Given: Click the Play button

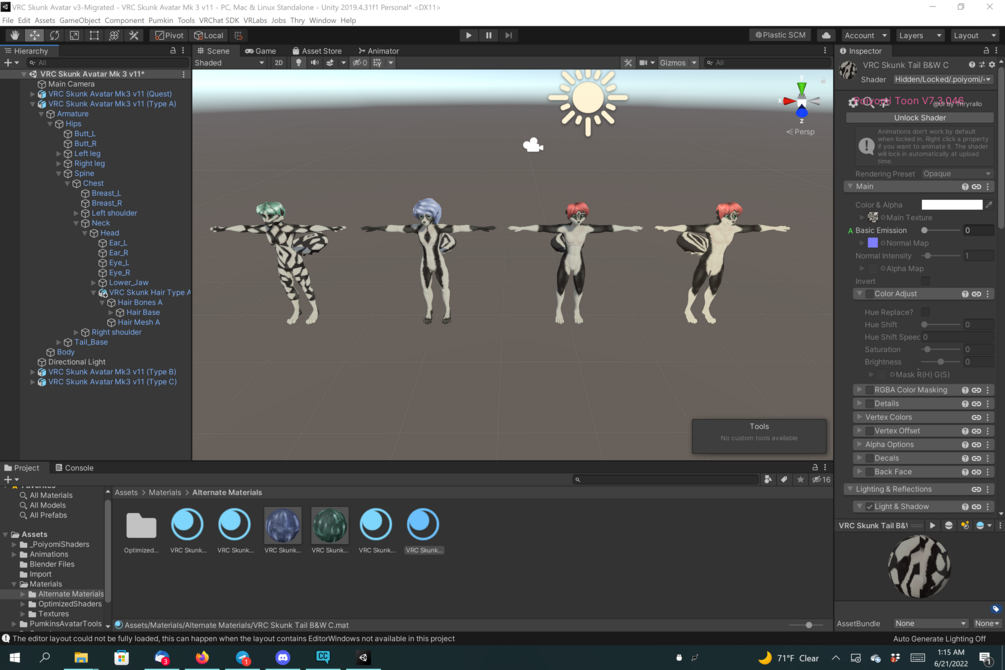Looking at the screenshot, I should point(469,35).
